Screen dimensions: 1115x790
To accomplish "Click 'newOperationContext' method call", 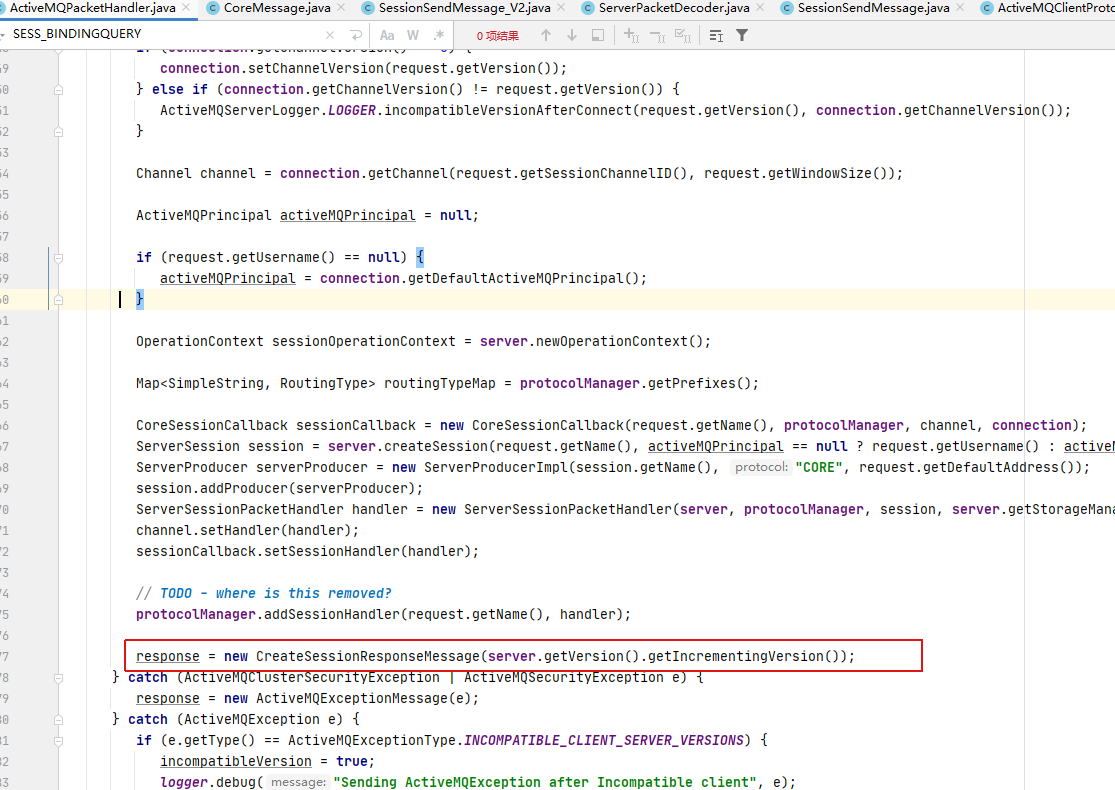I will [x=612, y=341].
